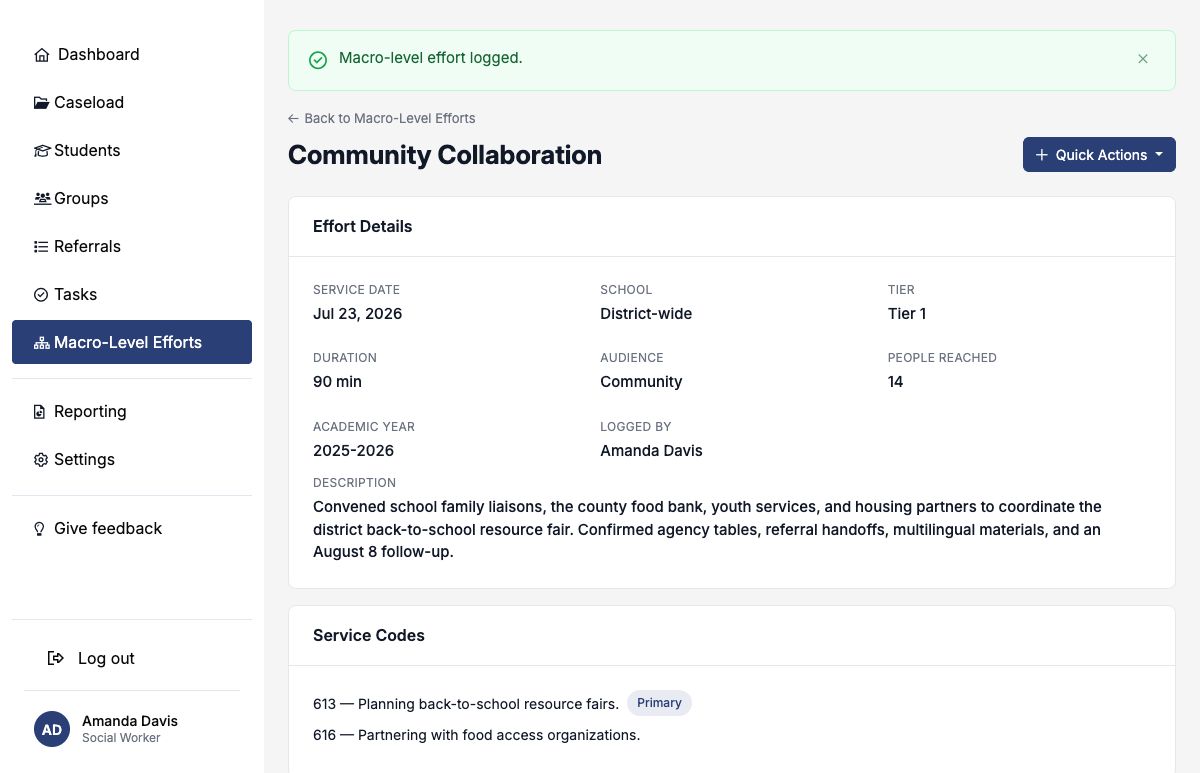This screenshot has height=773, width=1200.
Task: Click the Macro-Level Efforts hierarchy icon
Action: pyautogui.click(x=42, y=343)
